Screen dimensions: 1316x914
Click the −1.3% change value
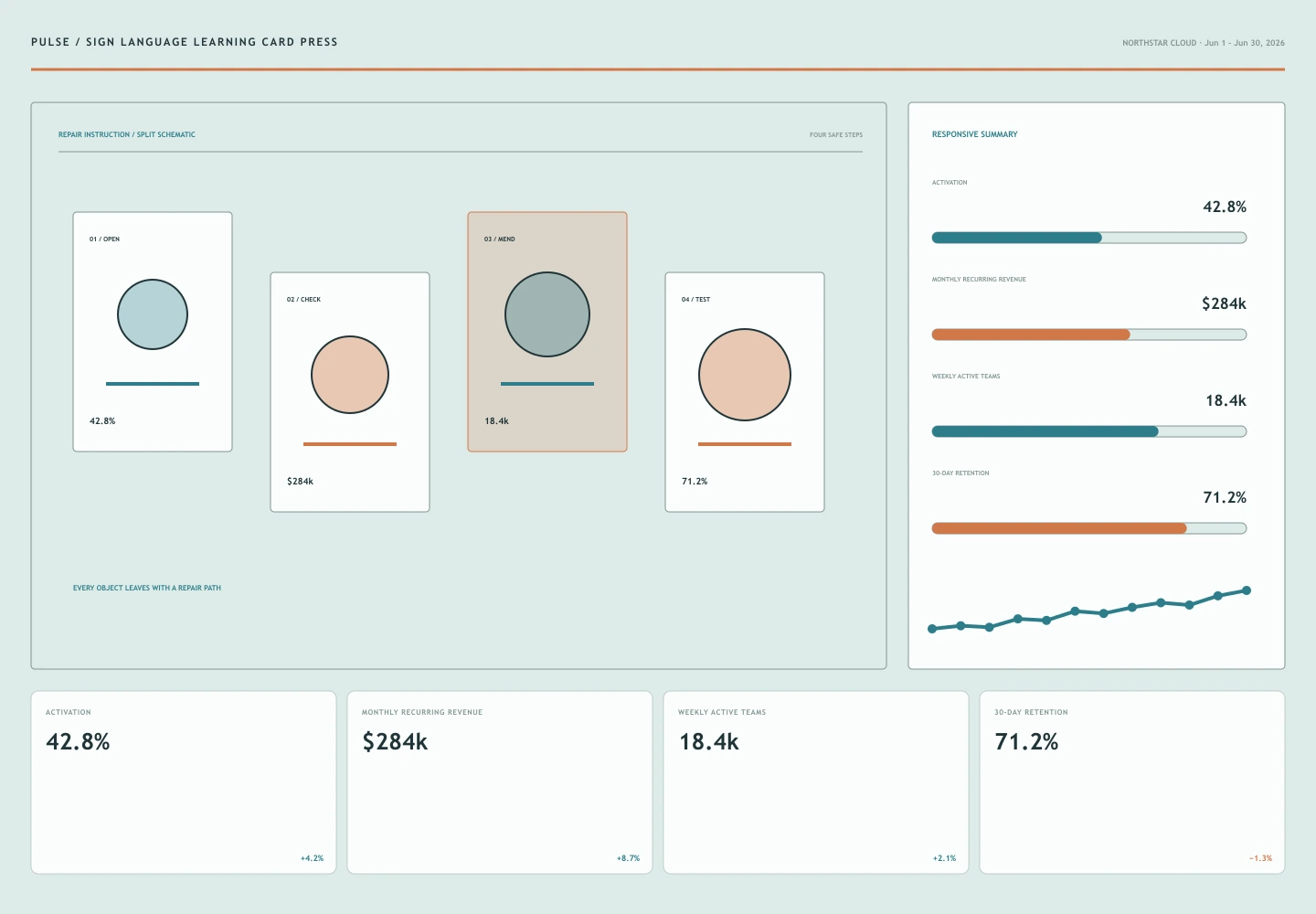pyautogui.click(x=1260, y=858)
